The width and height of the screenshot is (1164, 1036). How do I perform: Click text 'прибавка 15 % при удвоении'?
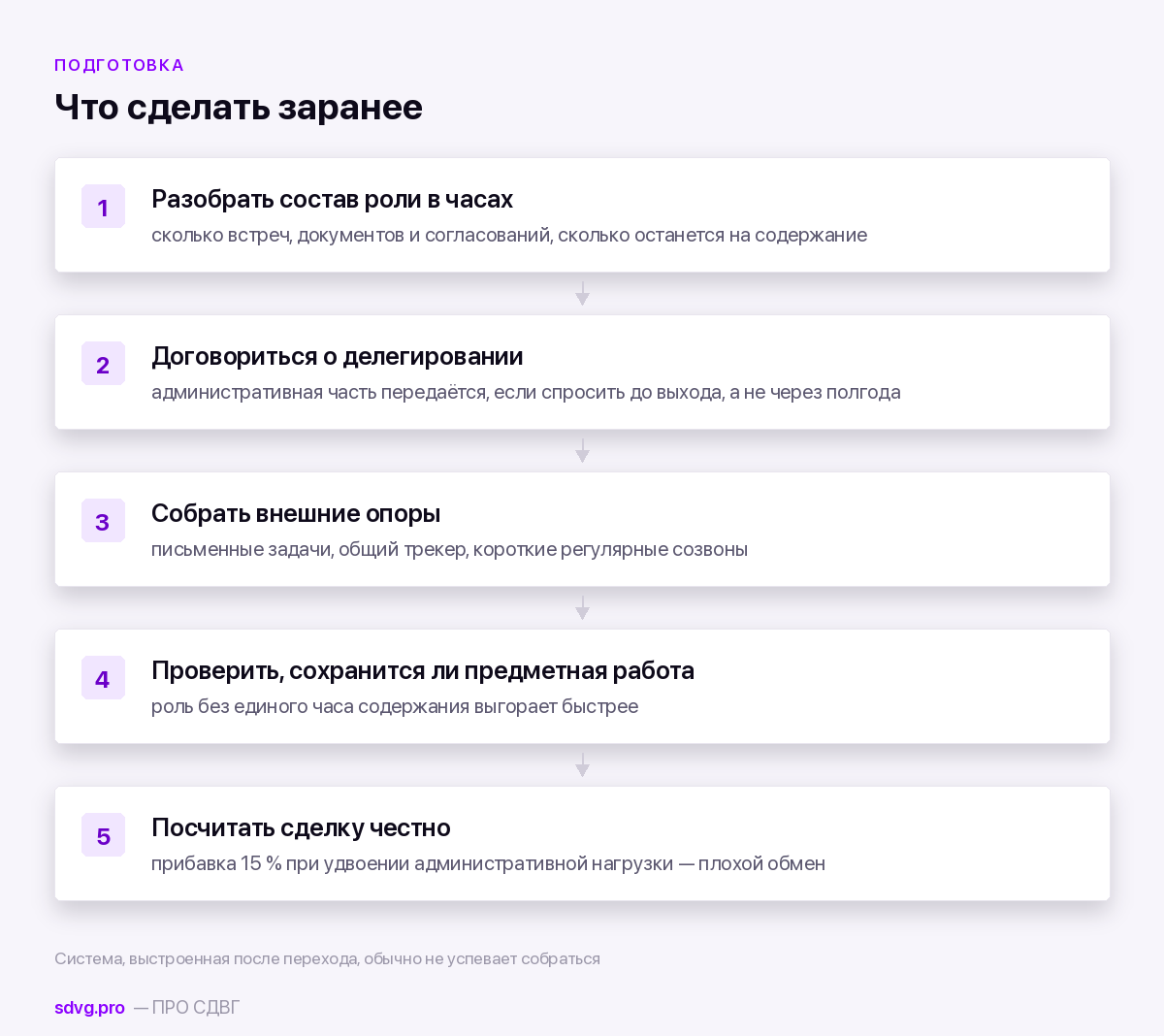point(280,863)
